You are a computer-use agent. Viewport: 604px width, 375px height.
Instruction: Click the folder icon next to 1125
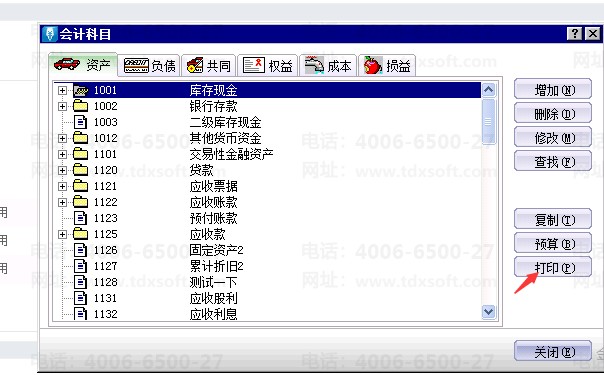[x=81, y=234]
